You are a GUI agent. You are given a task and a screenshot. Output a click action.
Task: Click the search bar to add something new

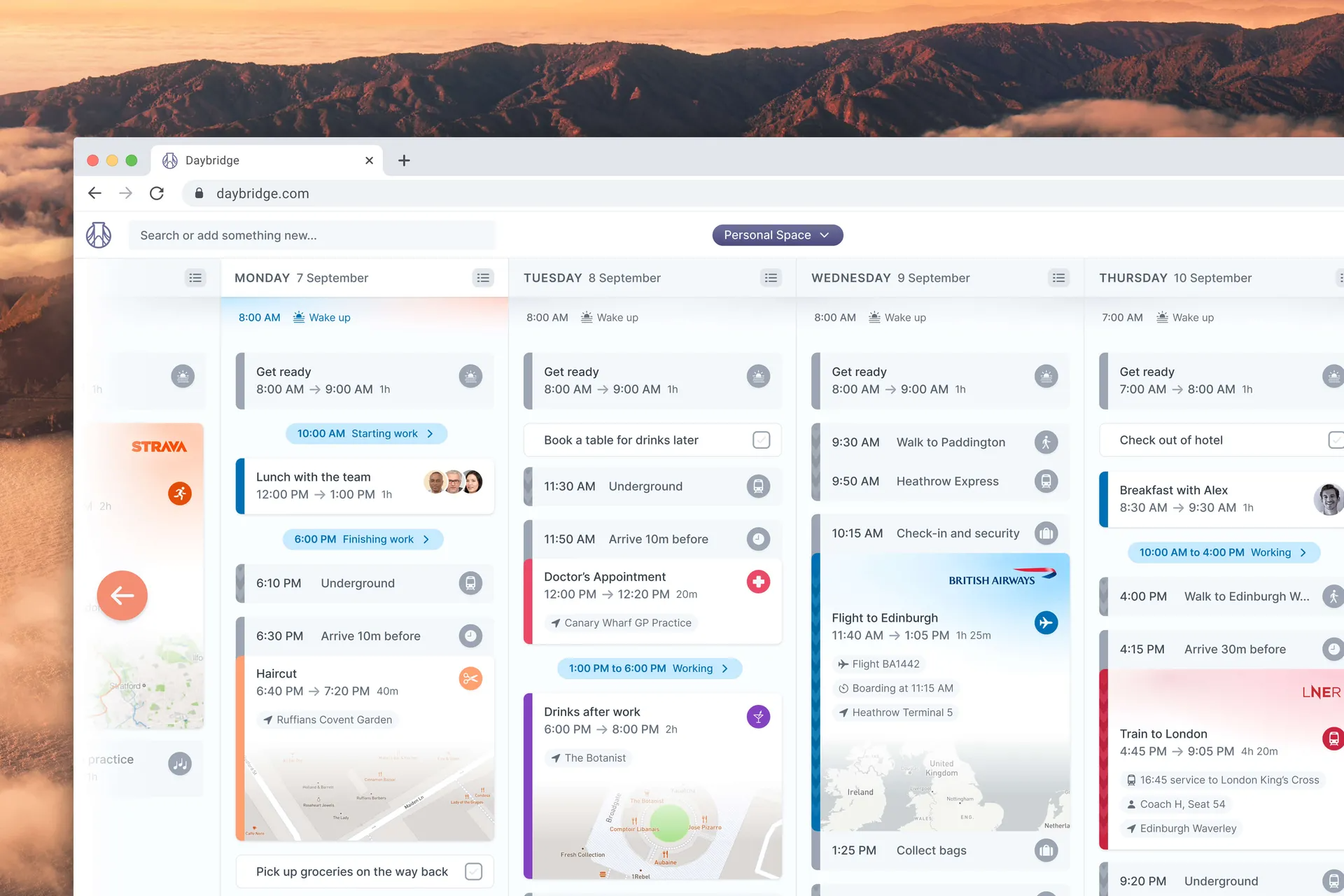click(311, 234)
